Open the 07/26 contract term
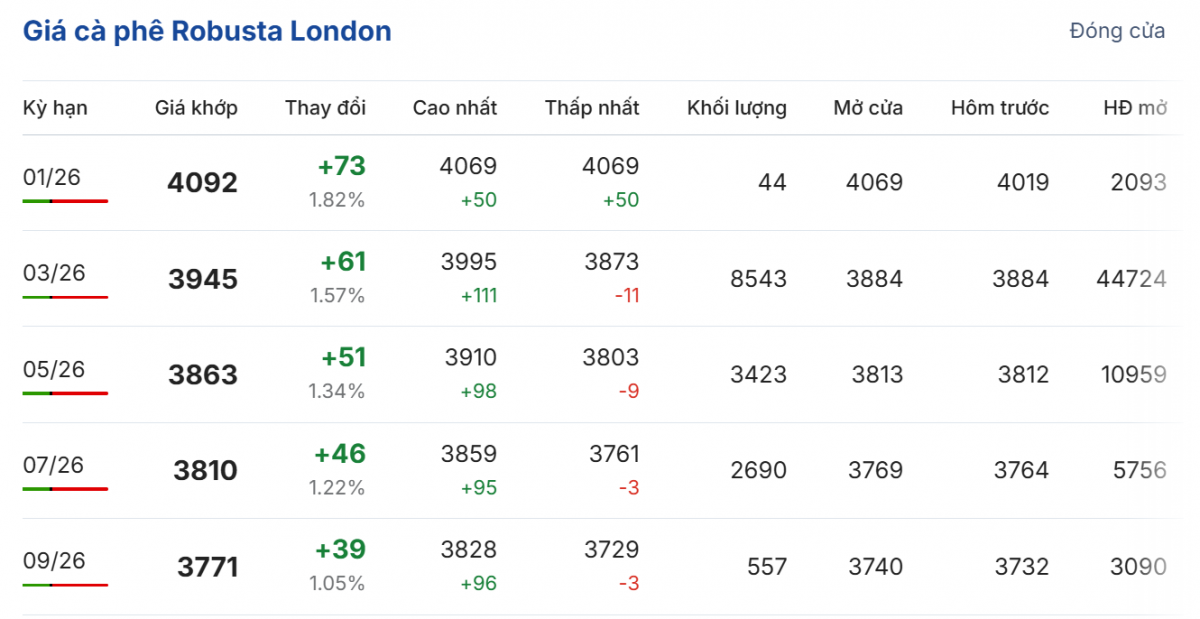Image resolution: width=1200 pixels, height=619 pixels. click(54, 465)
